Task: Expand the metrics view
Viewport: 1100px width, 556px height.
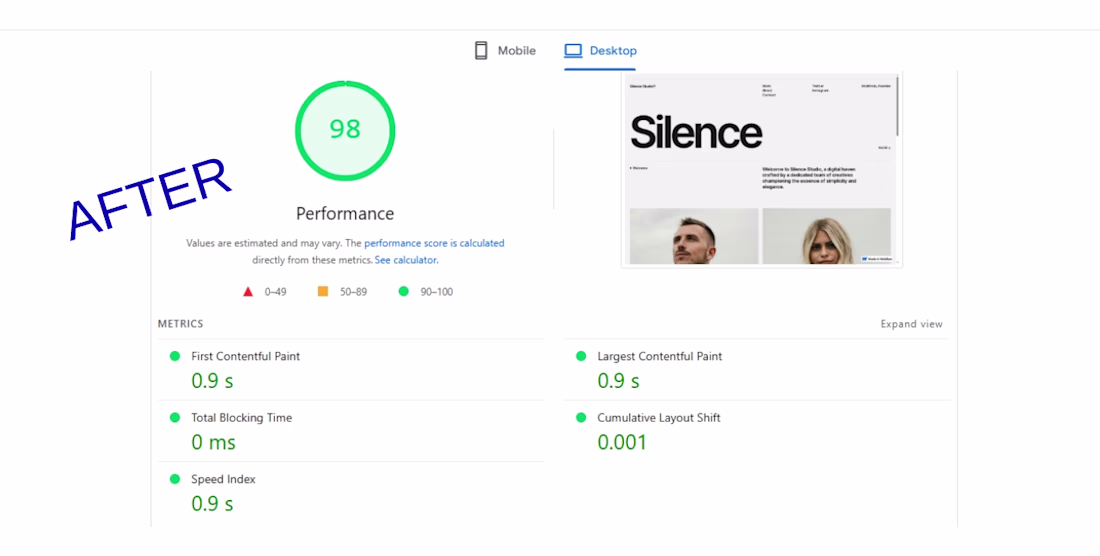Action: click(x=911, y=324)
